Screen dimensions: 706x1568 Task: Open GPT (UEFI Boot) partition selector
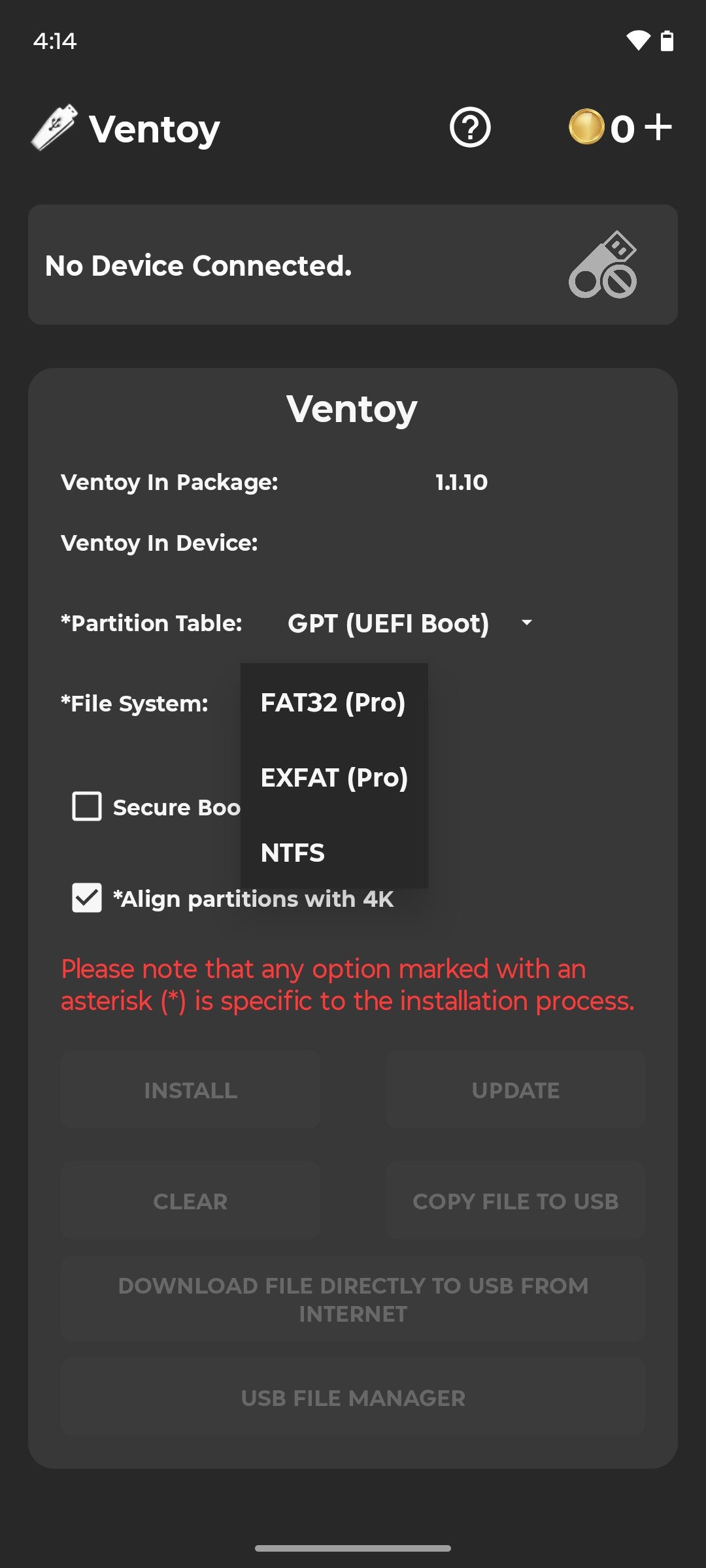point(388,623)
